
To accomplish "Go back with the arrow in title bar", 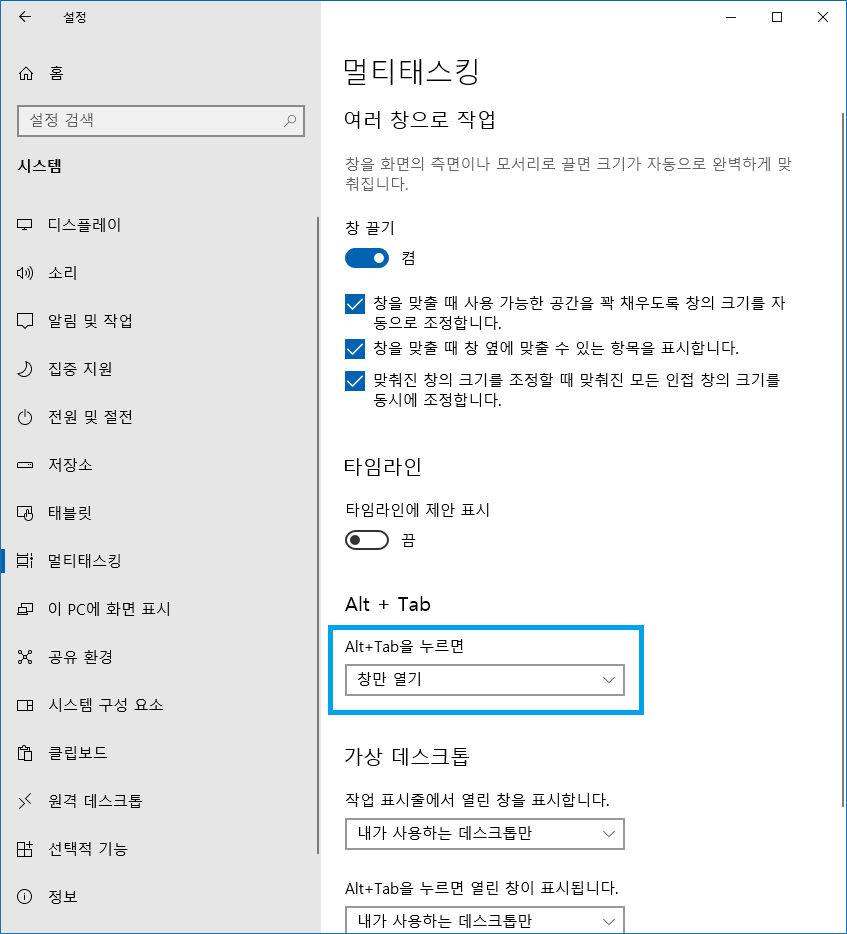I will click(x=24, y=17).
